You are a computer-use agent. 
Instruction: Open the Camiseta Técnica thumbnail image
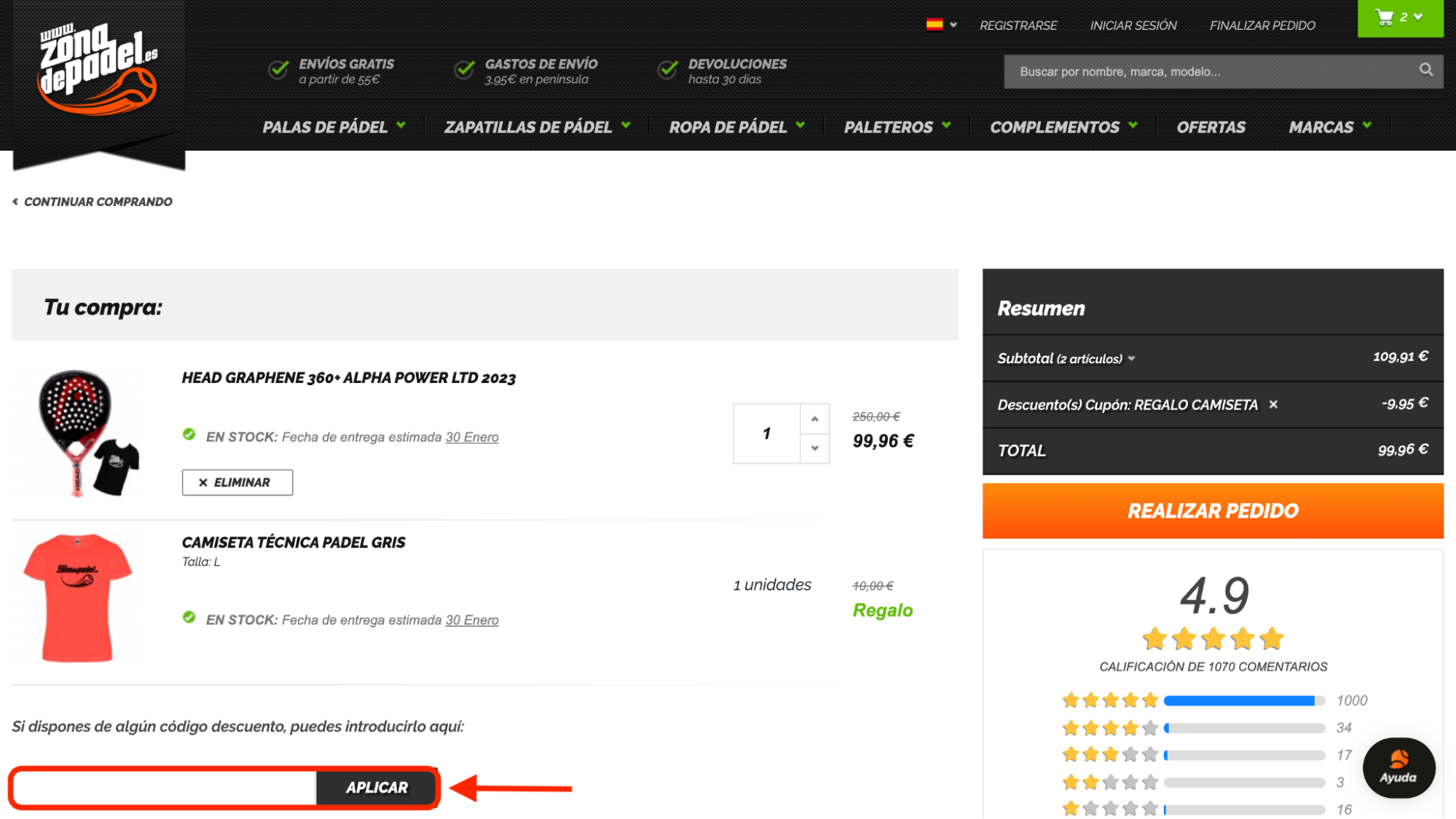tap(78, 598)
